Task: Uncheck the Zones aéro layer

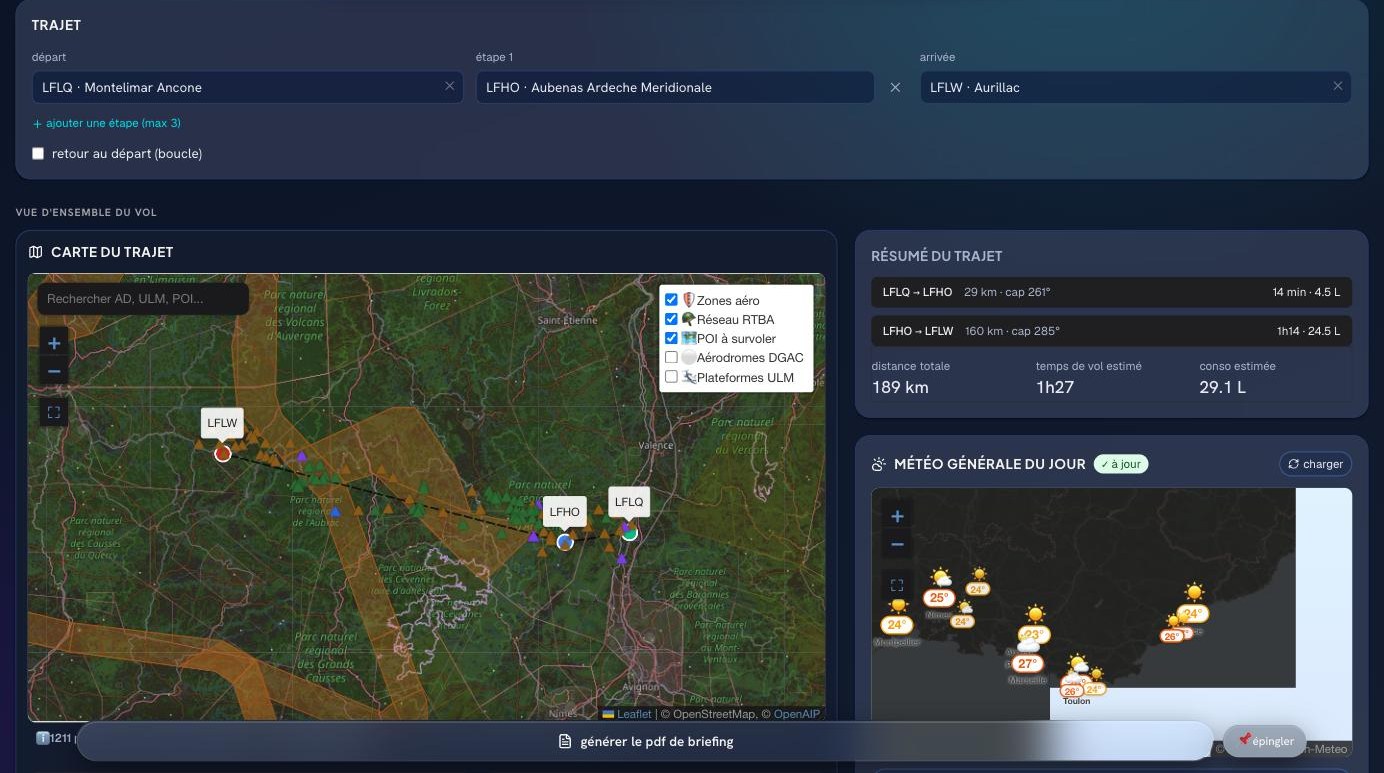Action: click(672, 300)
